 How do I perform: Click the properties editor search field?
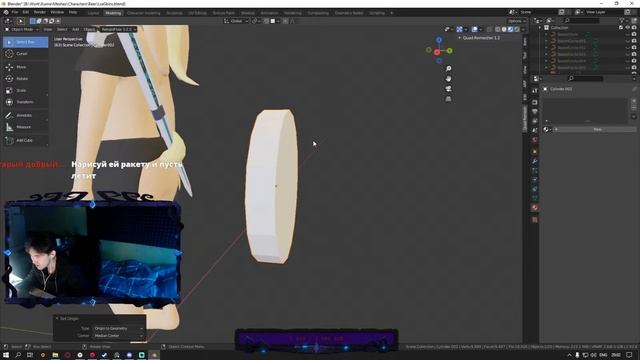(586, 78)
